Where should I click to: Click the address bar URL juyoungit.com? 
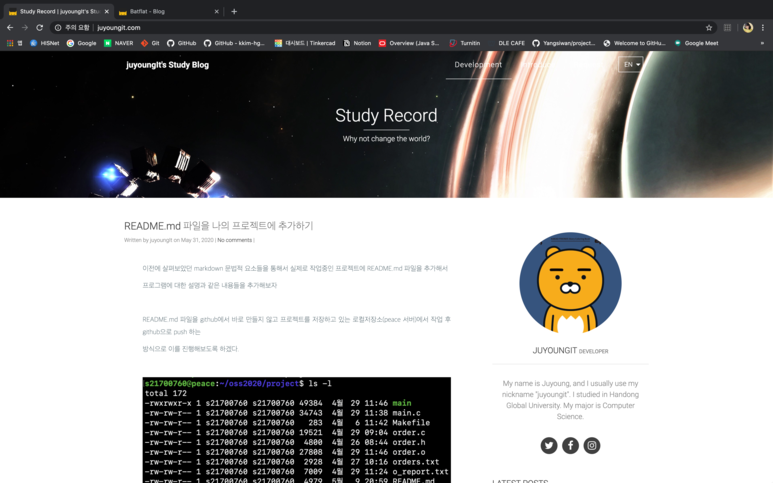pyautogui.click(x=119, y=28)
